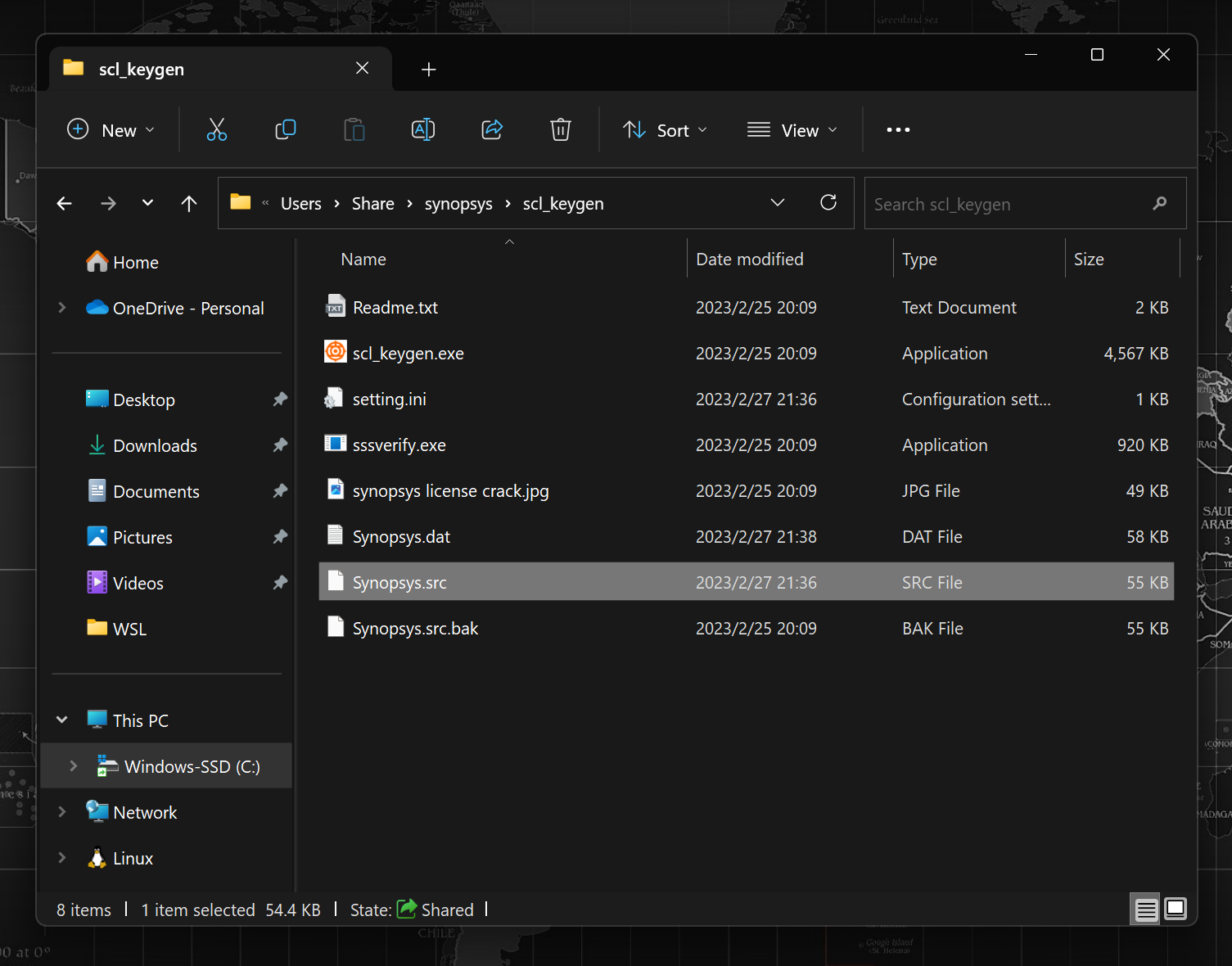The image size is (1232, 966).
Task: Click the Cut scissors icon
Action: (x=217, y=129)
